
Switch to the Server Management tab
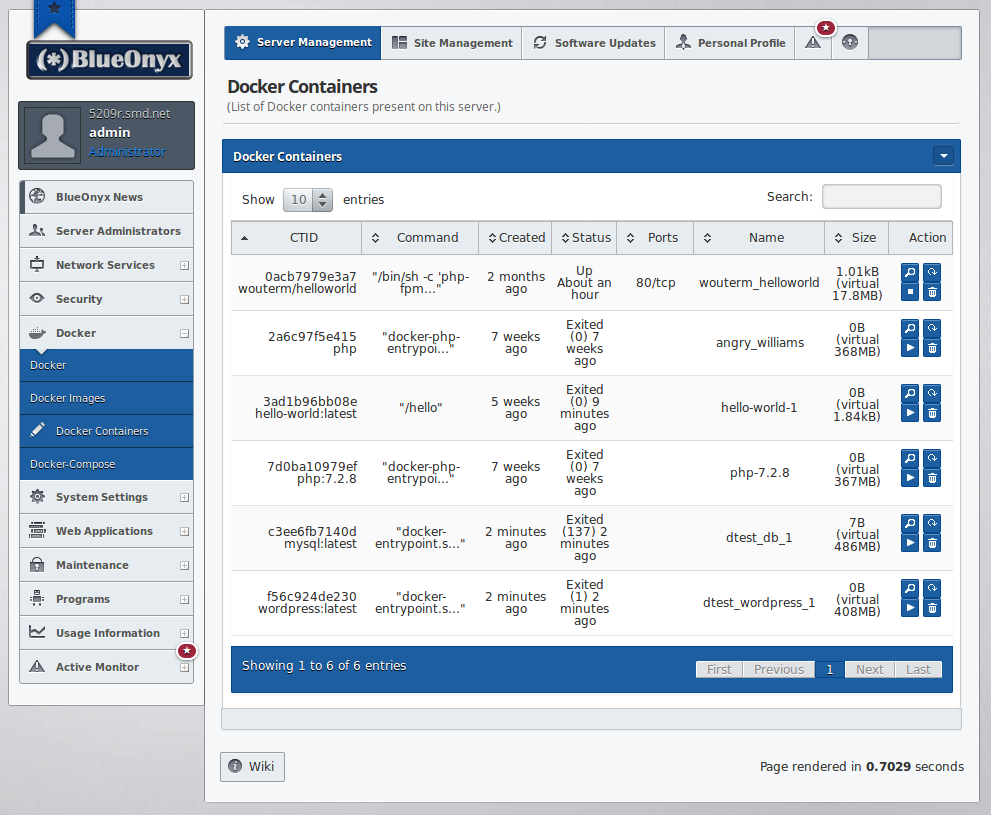pos(303,43)
